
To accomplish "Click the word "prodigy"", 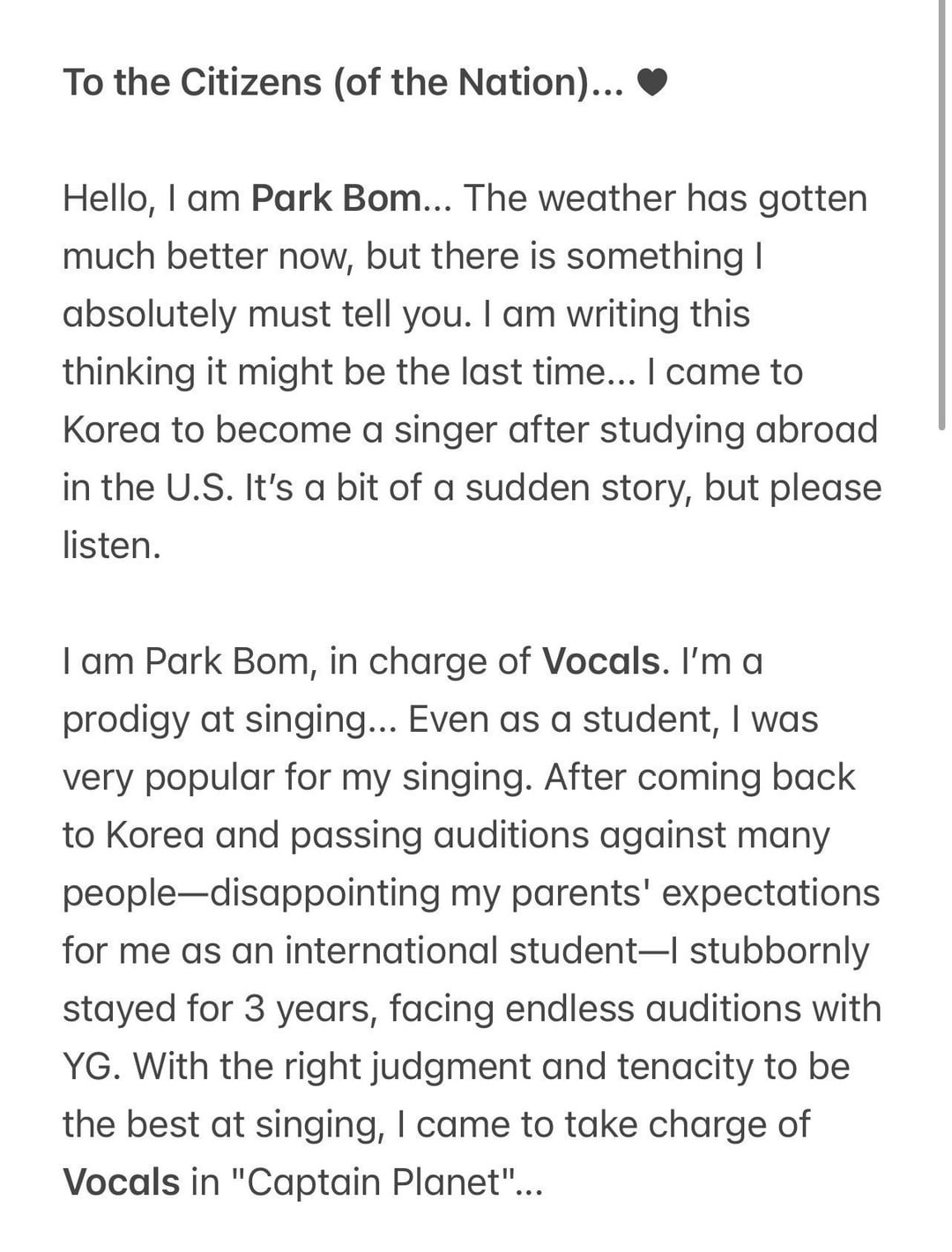I will coord(125,719).
